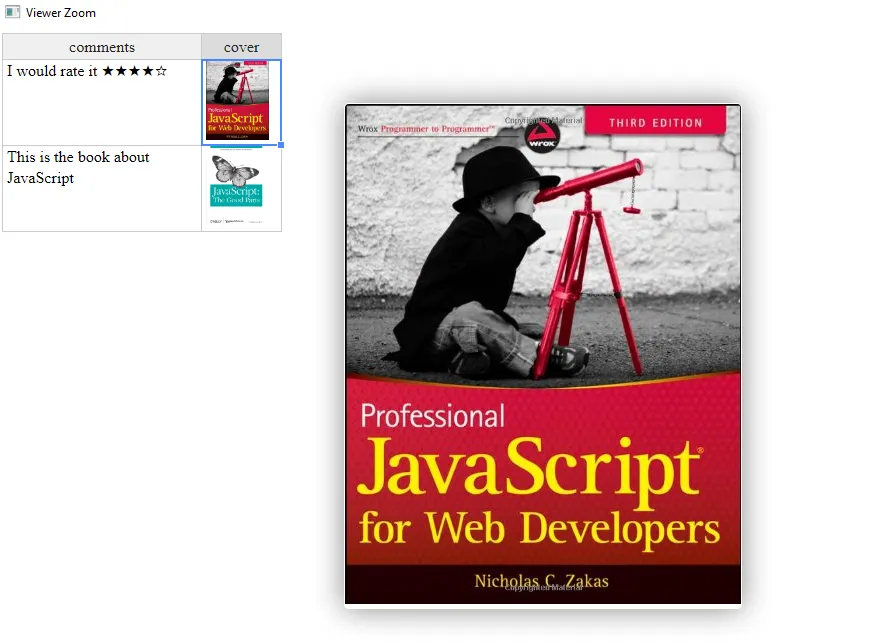
Task: Click 'This is the book about JavaScript' cell
Action: click(x=102, y=188)
